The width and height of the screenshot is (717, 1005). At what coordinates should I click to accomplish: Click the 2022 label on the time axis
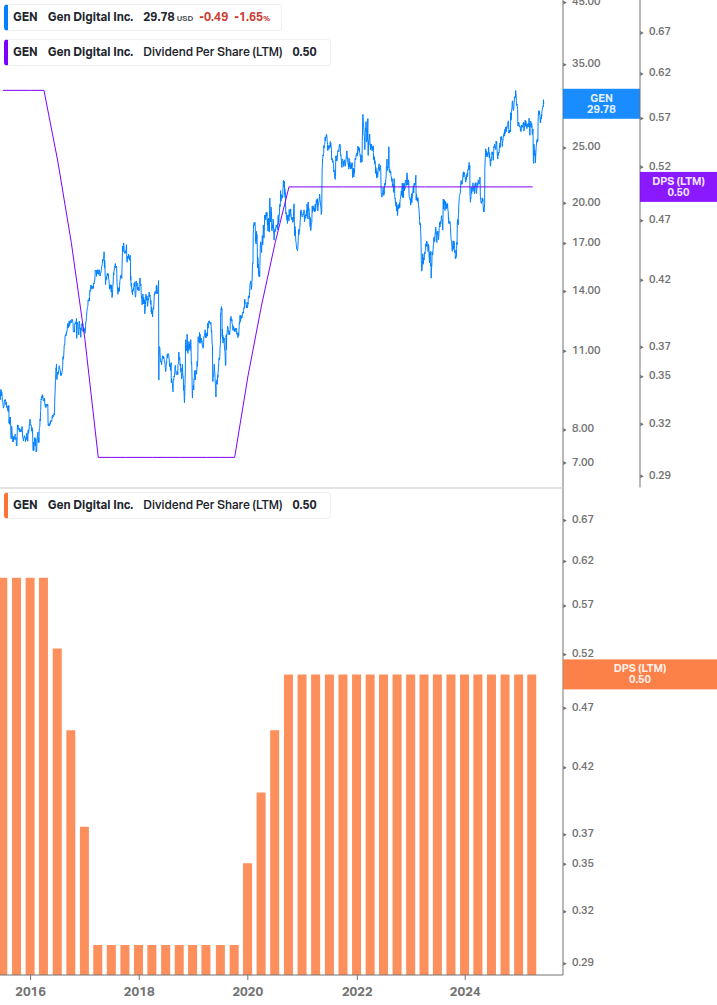click(x=357, y=992)
